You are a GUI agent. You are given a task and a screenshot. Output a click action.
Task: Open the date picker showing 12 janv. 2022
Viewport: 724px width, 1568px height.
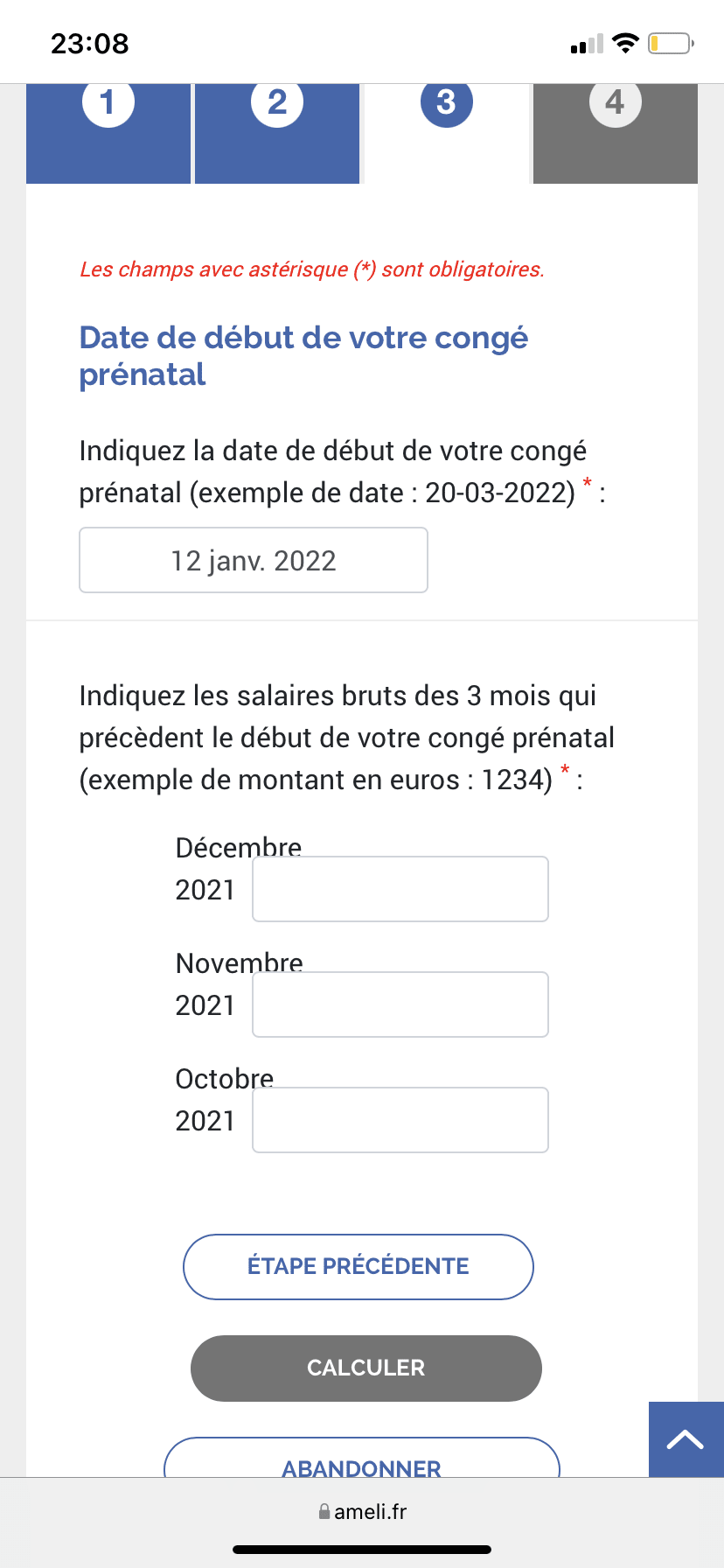tap(254, 560)
